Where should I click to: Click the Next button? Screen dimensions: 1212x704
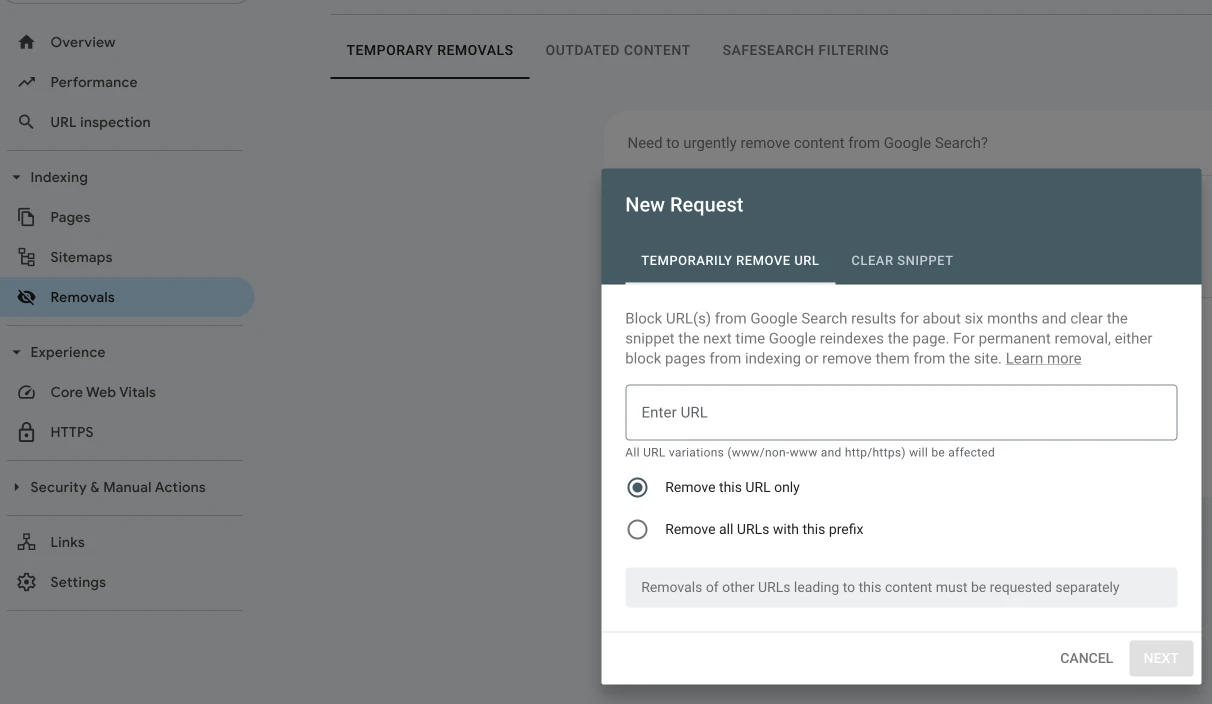1161,658
